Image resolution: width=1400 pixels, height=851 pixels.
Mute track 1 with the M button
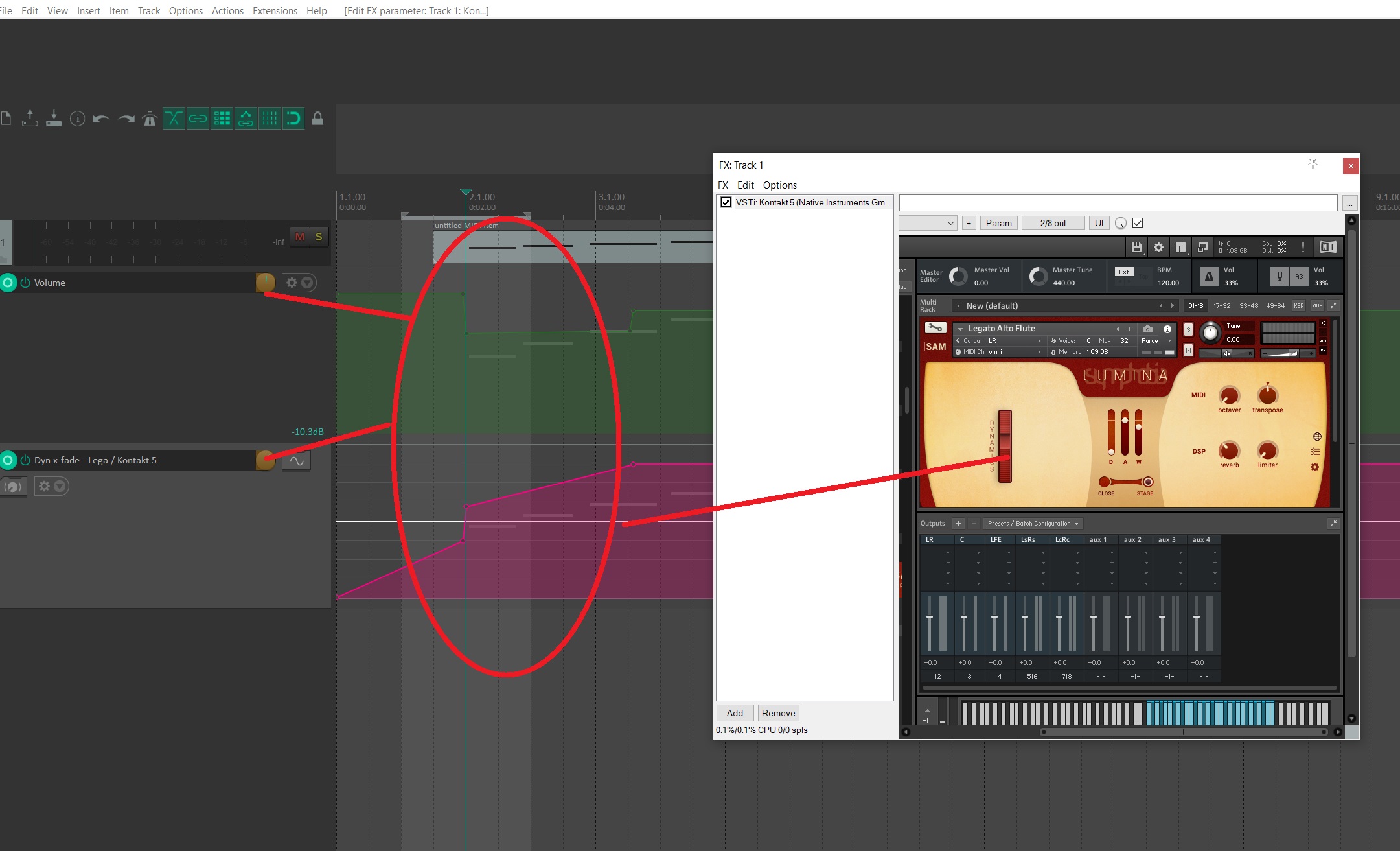[x=300, y=237]
